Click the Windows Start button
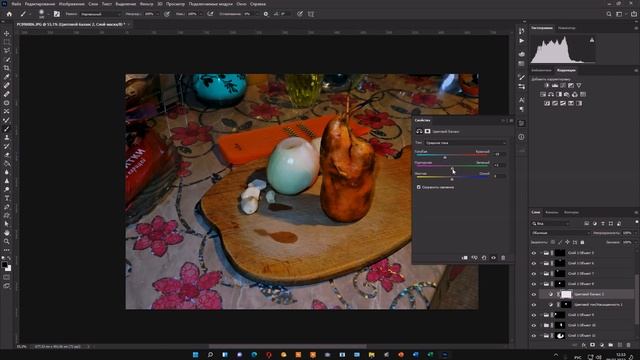The width and height of the screenshot is (640, 360). pyautogui.click(x=196, y=355)
